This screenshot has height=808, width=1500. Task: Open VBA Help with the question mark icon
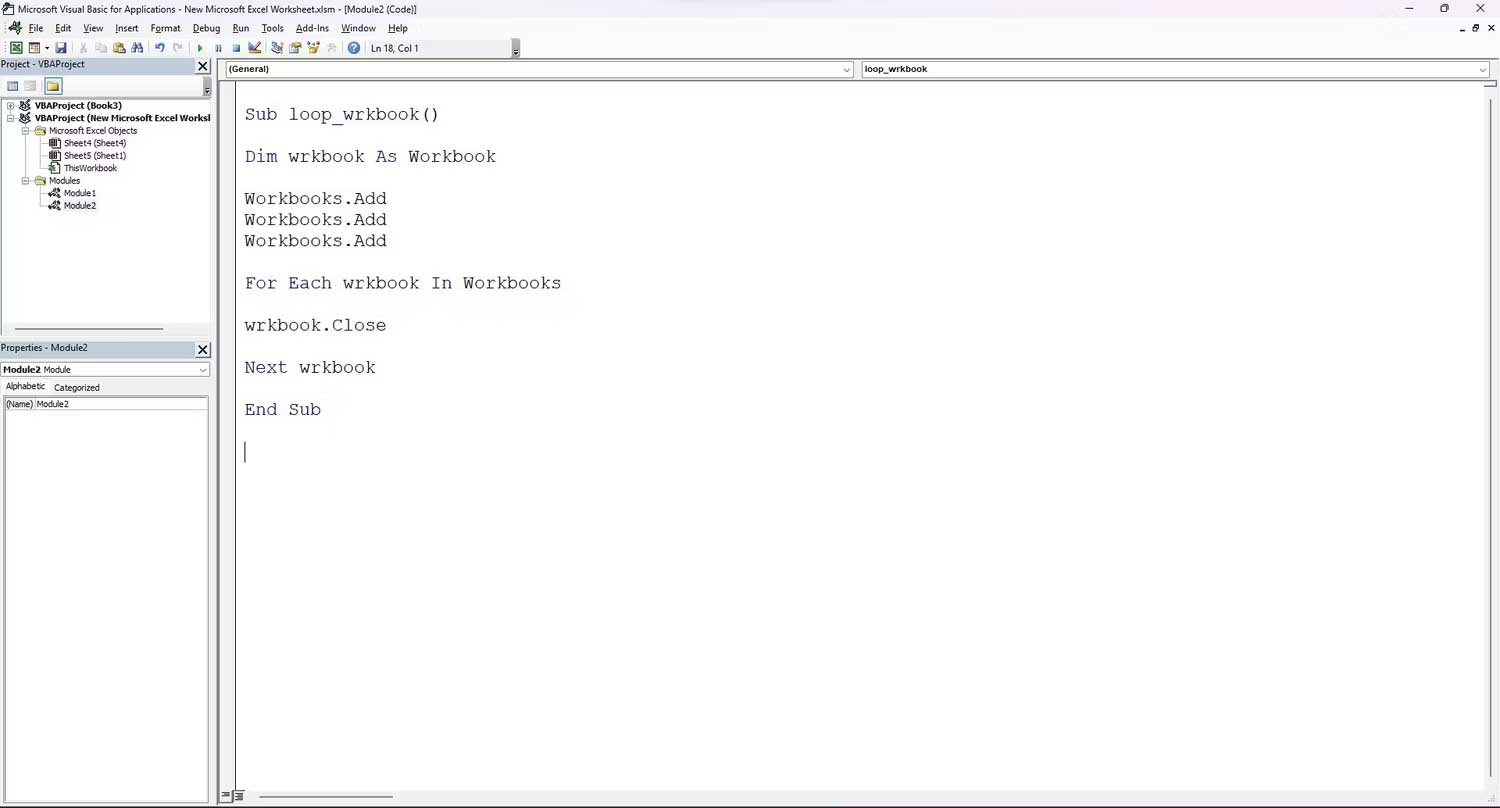tap(354, 48)
